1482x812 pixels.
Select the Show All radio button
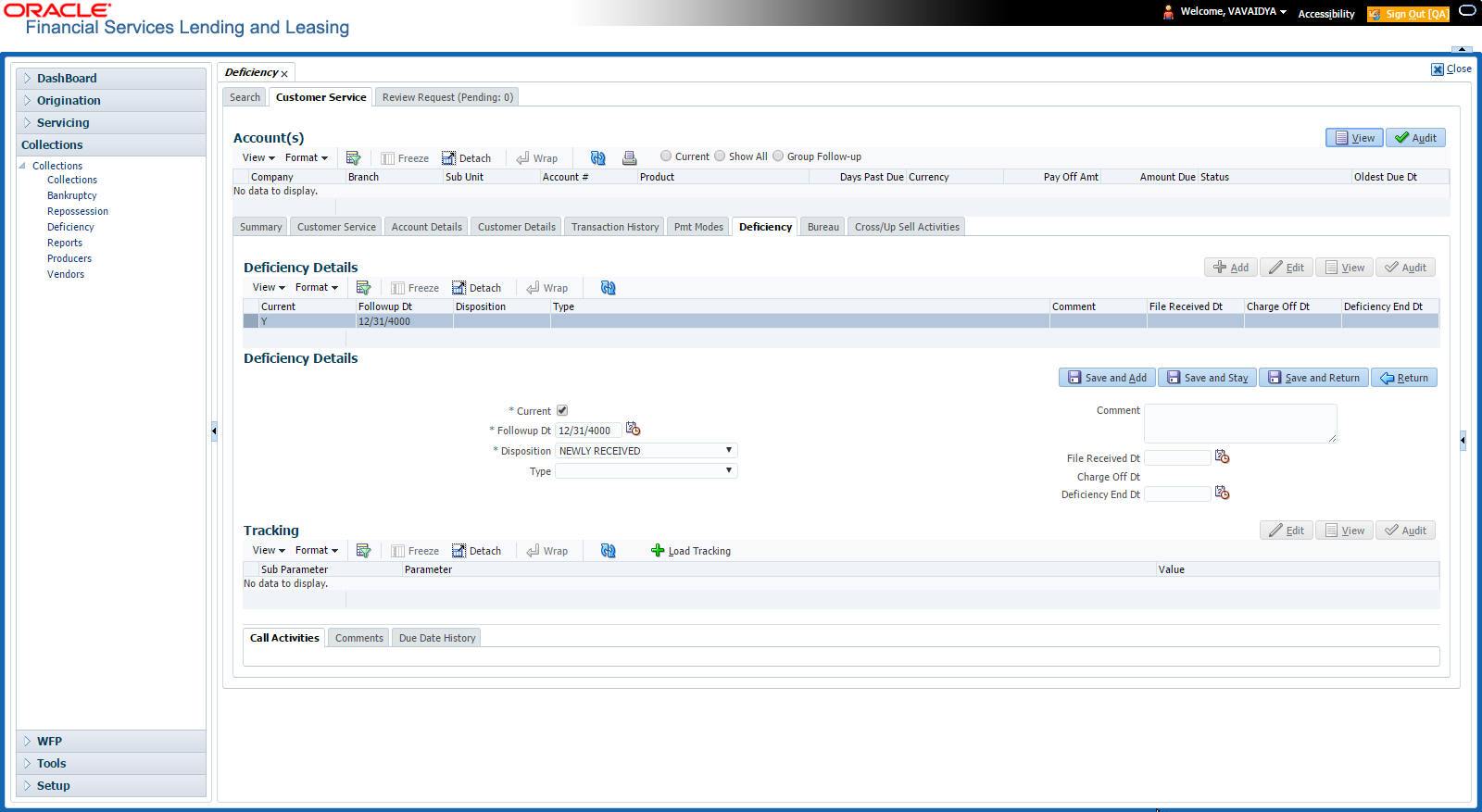click(720, 156)
